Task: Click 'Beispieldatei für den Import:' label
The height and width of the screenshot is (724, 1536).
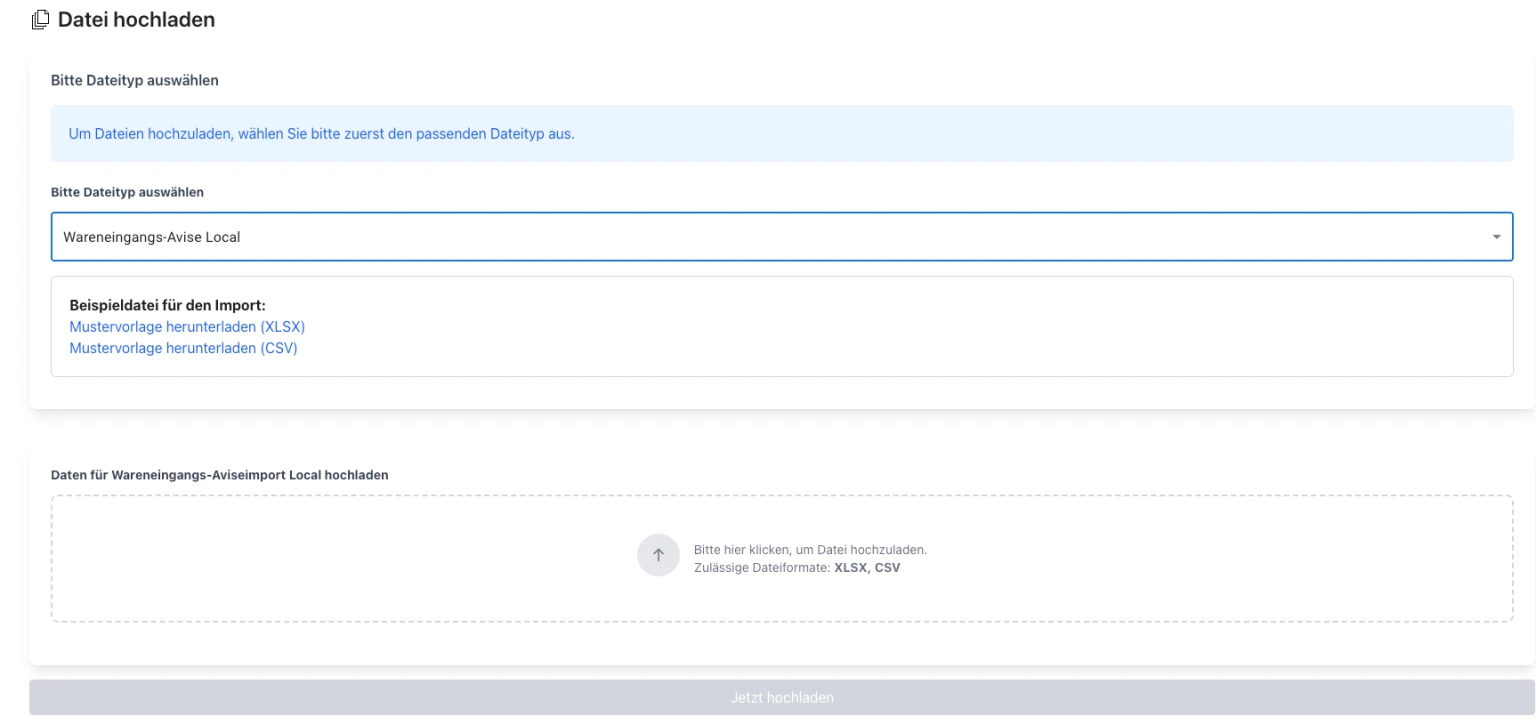Action: coord(168,305)
